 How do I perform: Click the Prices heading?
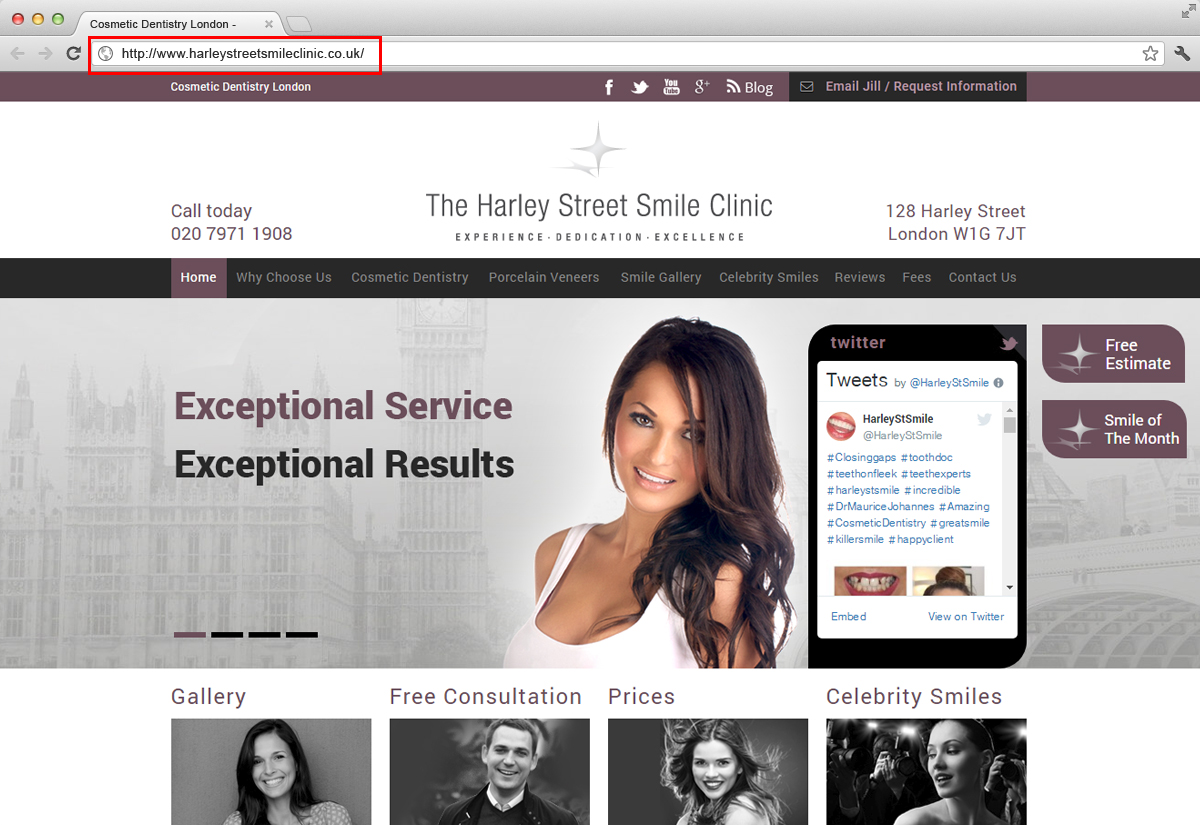point(641,697)
